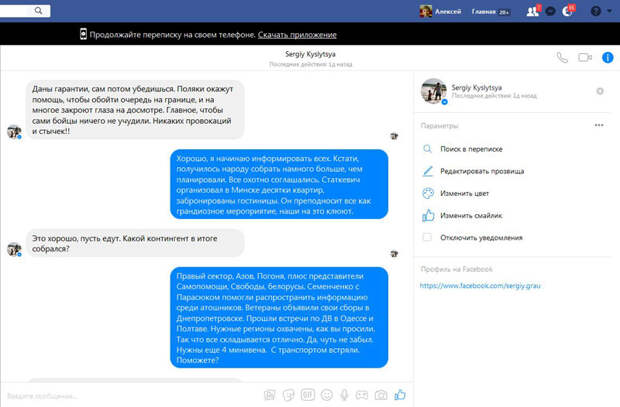Open conversation settings gear icon
620x407 pixels.
coord(600,91)
